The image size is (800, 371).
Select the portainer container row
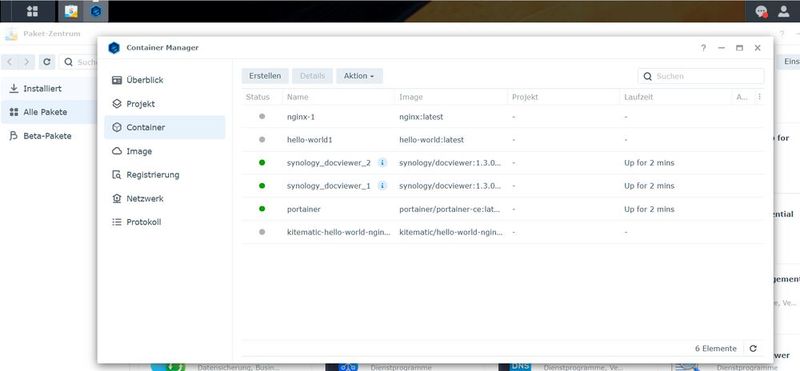[503, 209]
